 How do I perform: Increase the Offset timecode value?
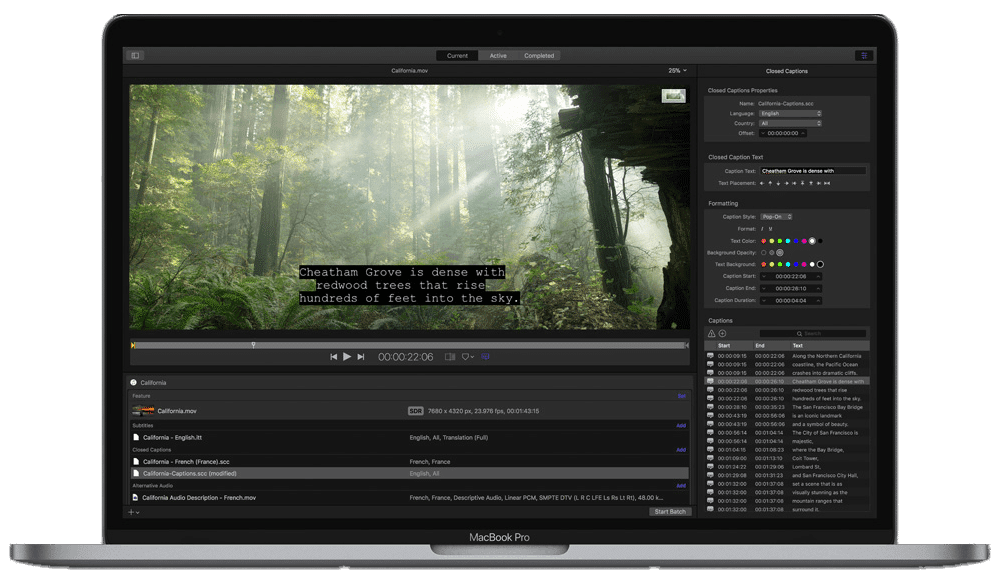(803, 133)
